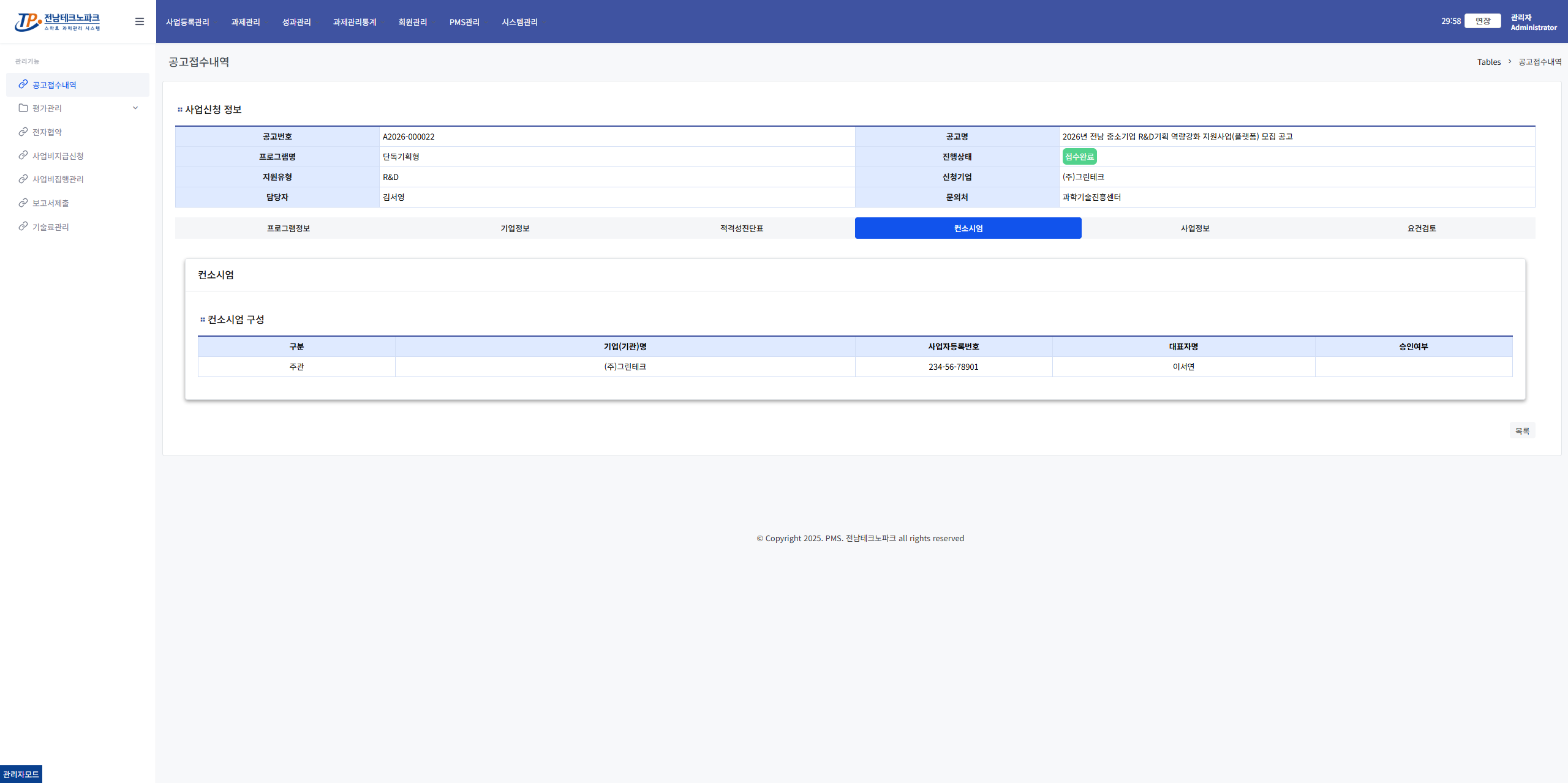Open PMS관리 top menu
The height and width of the screenshot is (783, 1568).
click(x=464, y=22)
